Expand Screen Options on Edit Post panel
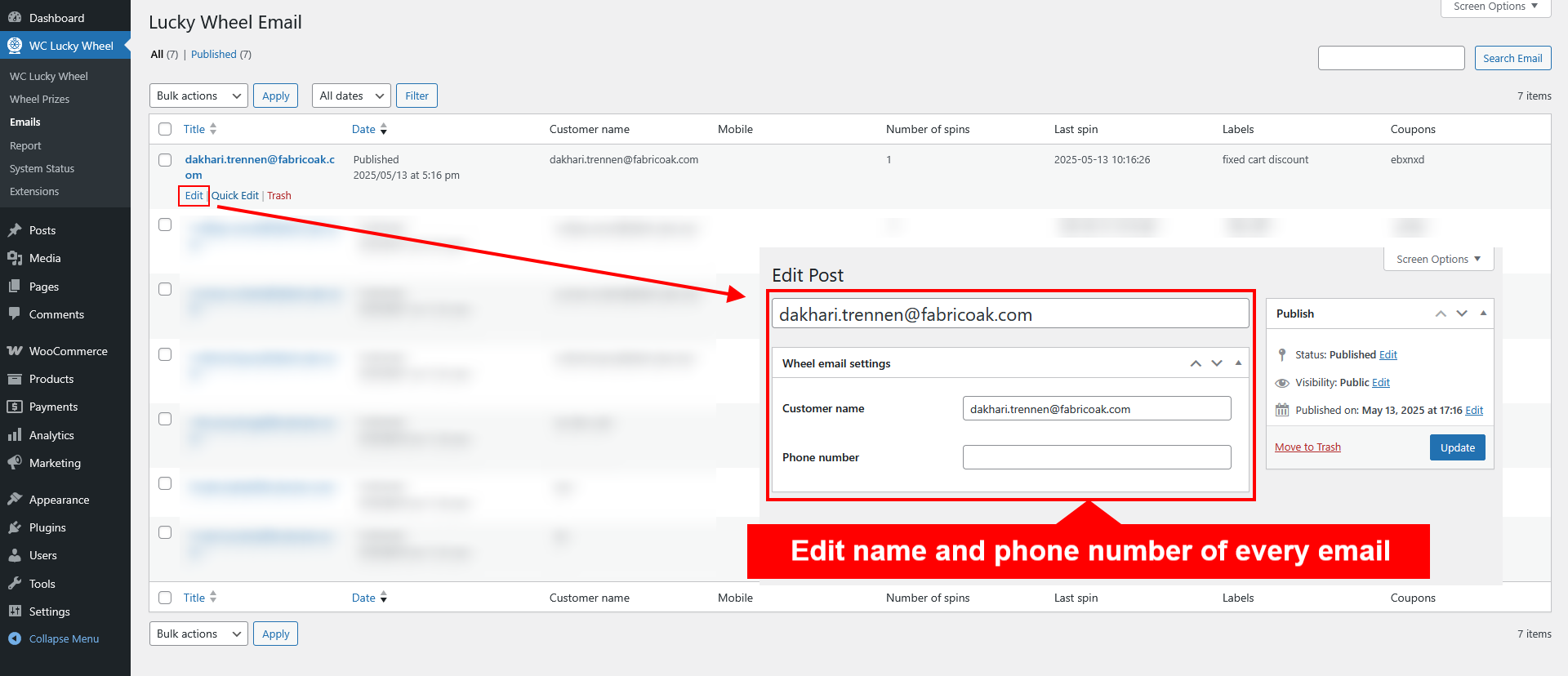The image size is (1568, 676). pos(1438,259)
